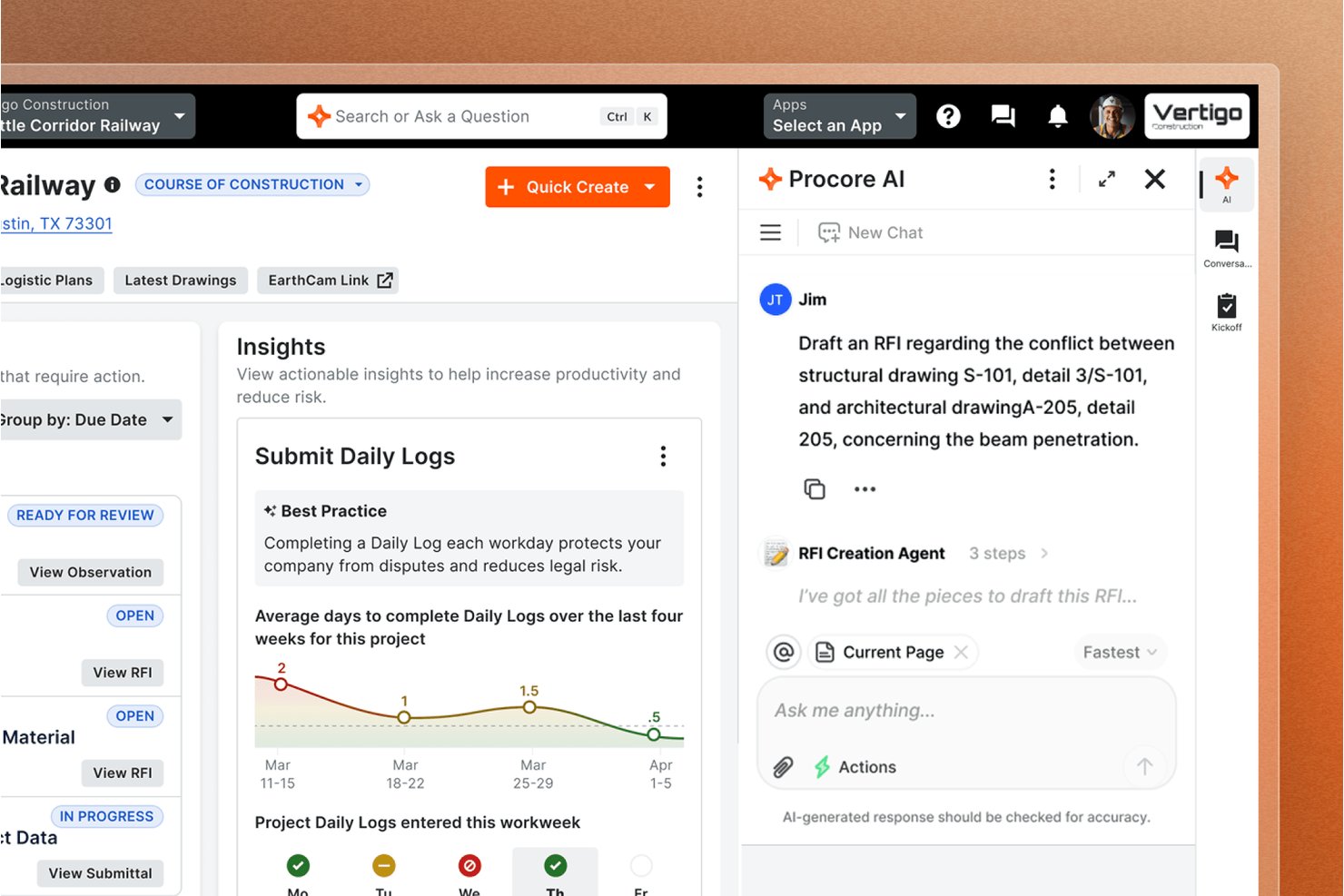Open the Fastest model speed dropdown
1344x896 pixels.
pyautogui.click(x=1120, y=652)
